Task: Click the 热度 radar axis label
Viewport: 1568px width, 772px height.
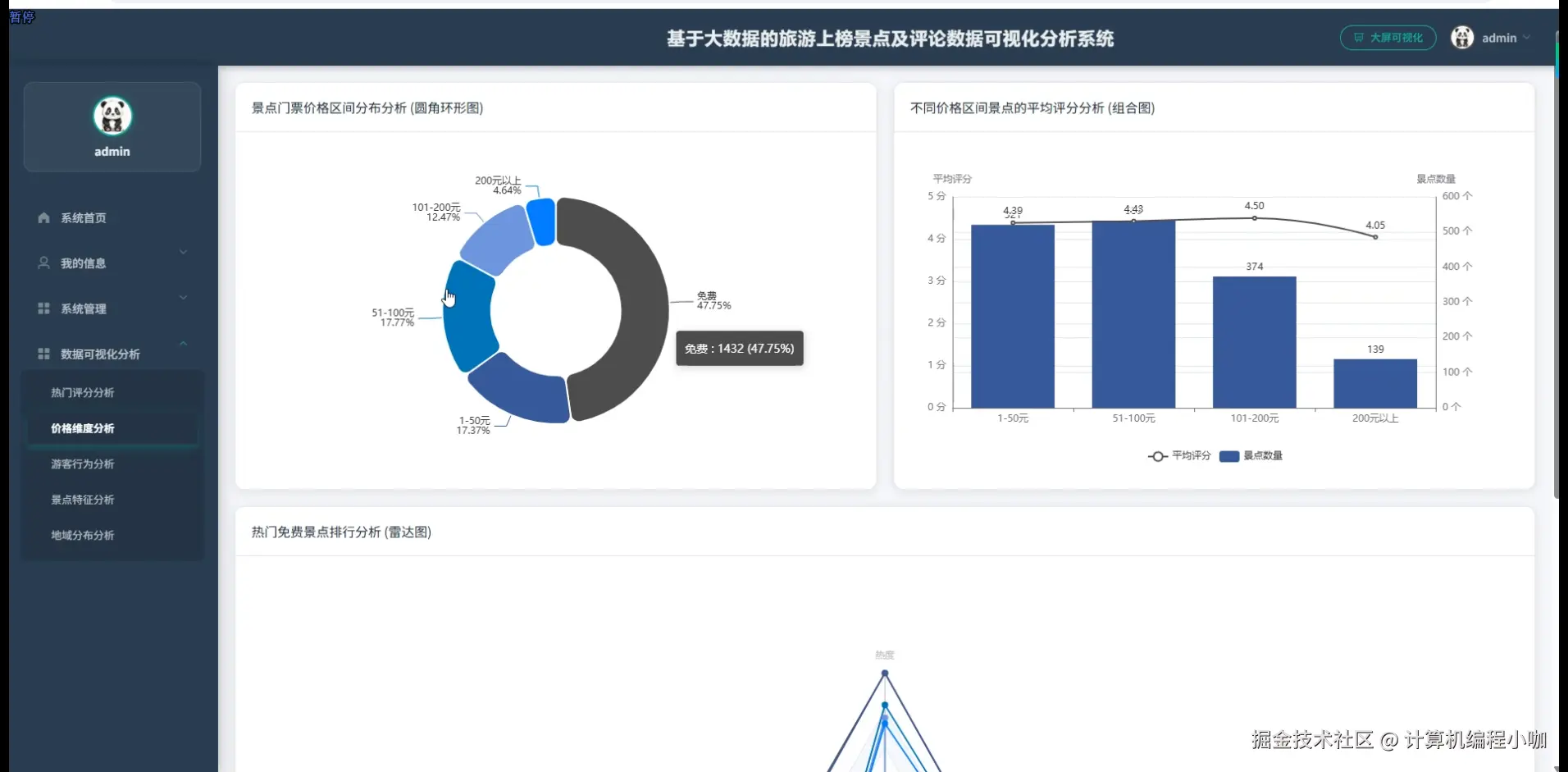Action: pos(884,655)
